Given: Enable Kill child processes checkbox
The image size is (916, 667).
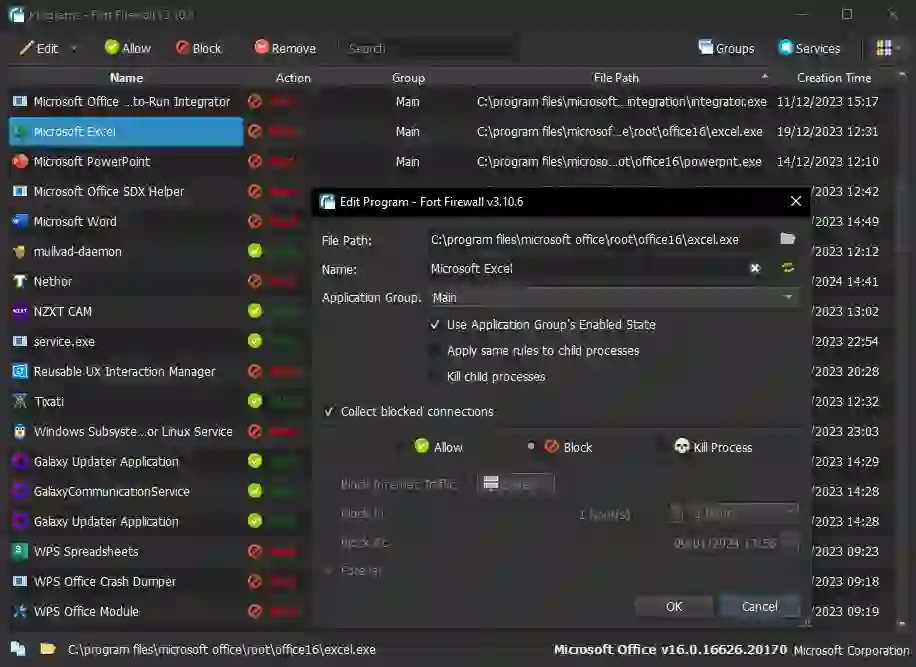Looking at the screenshot, I should point(488,377).
